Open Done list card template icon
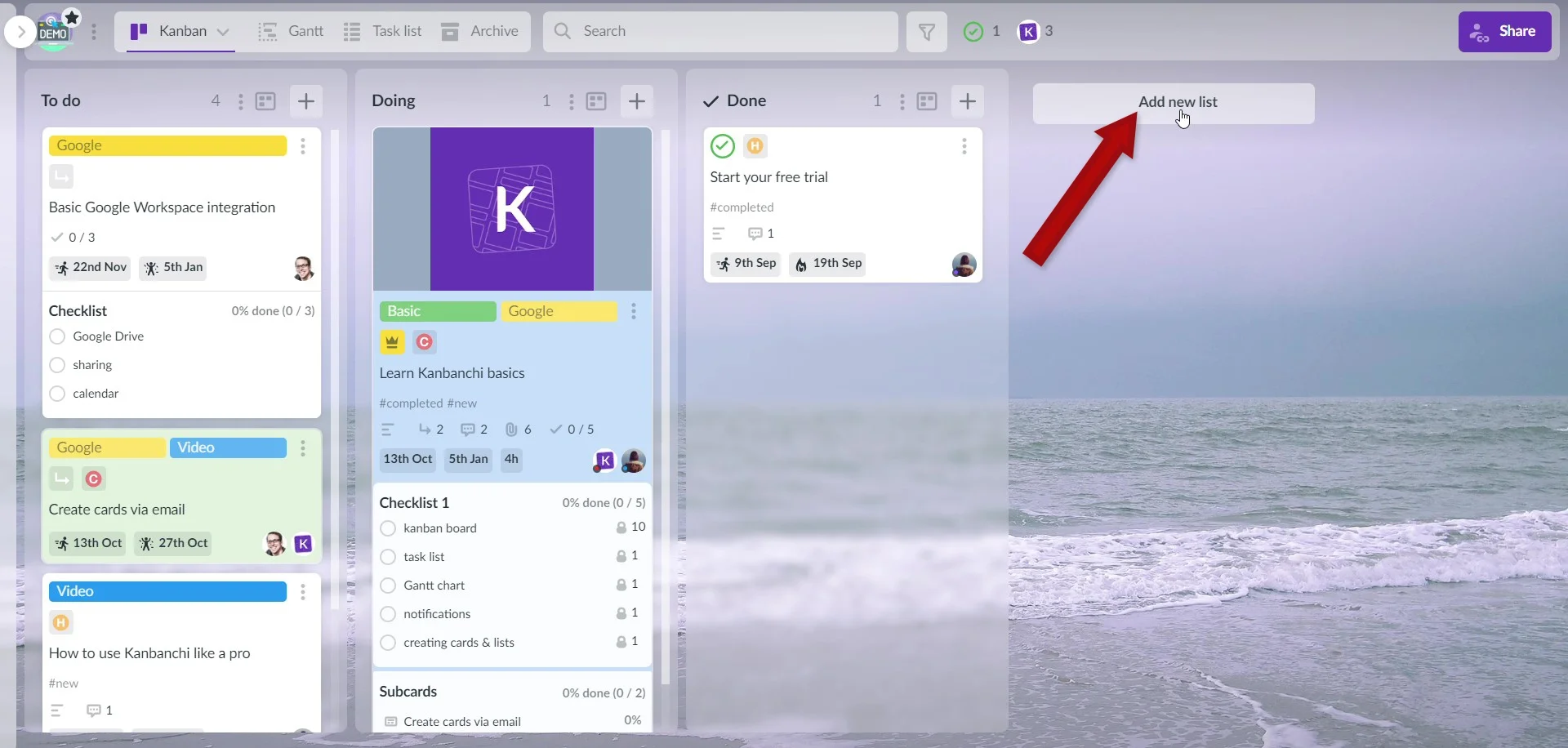 coord(927,101)
